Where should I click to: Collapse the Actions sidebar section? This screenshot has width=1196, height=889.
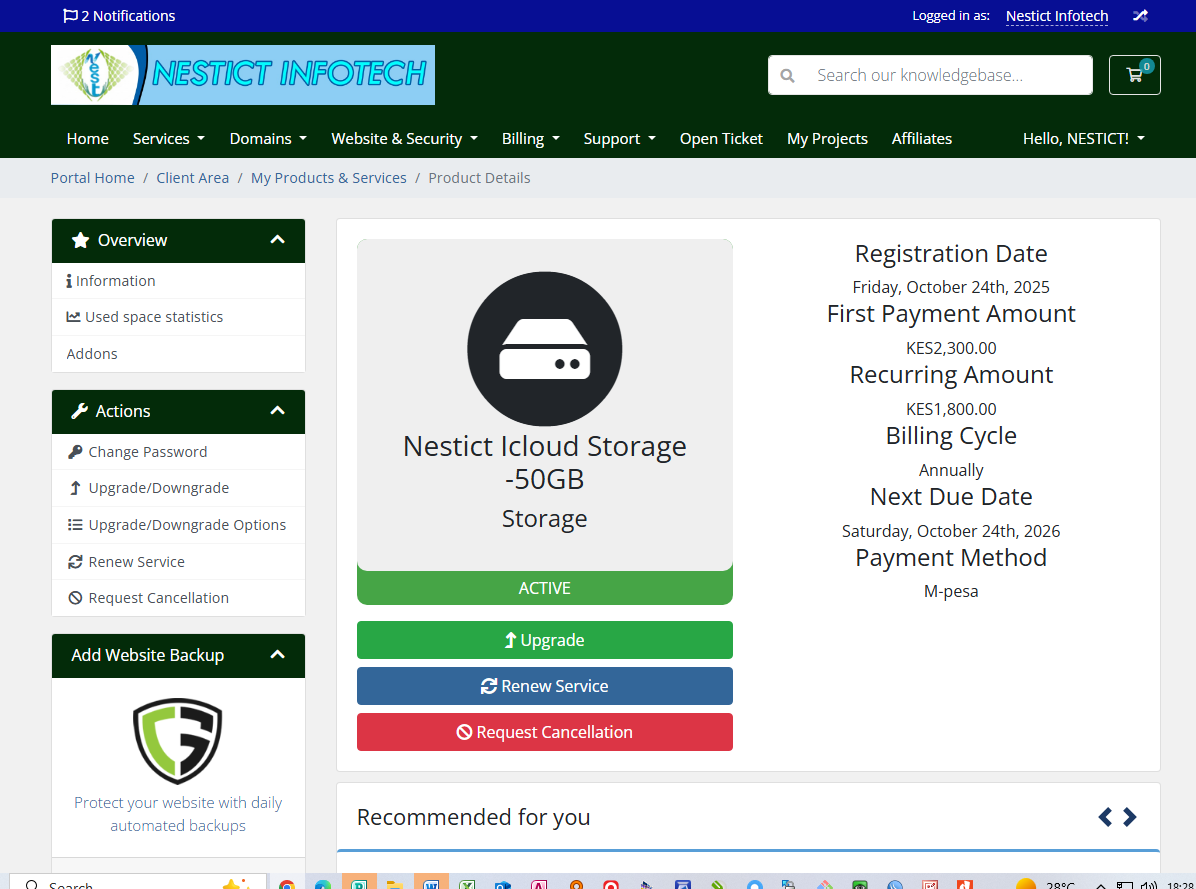pyautogui.click(x=277, y=410)
